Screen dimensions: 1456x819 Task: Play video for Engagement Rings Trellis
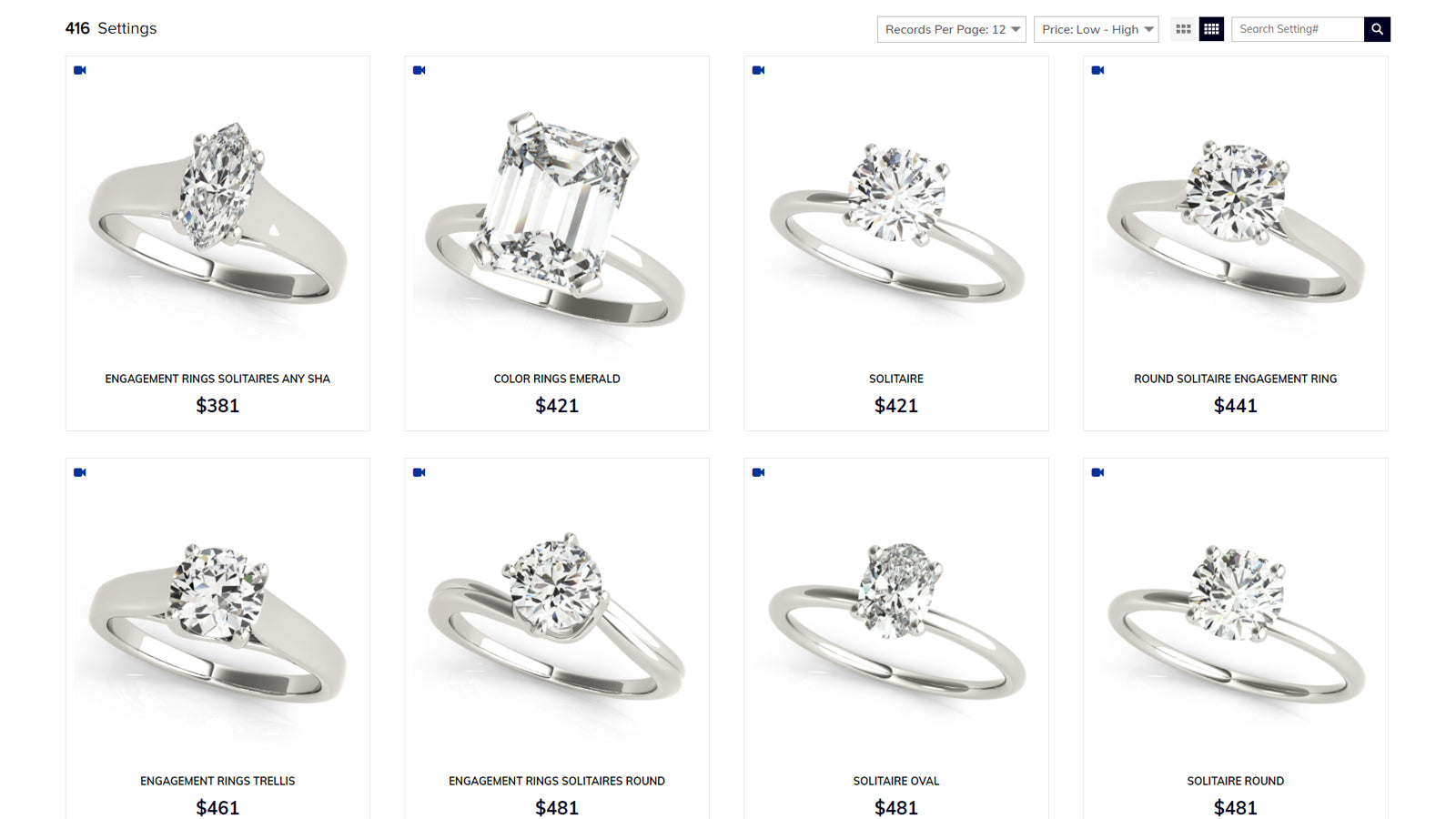click(80, 472)
